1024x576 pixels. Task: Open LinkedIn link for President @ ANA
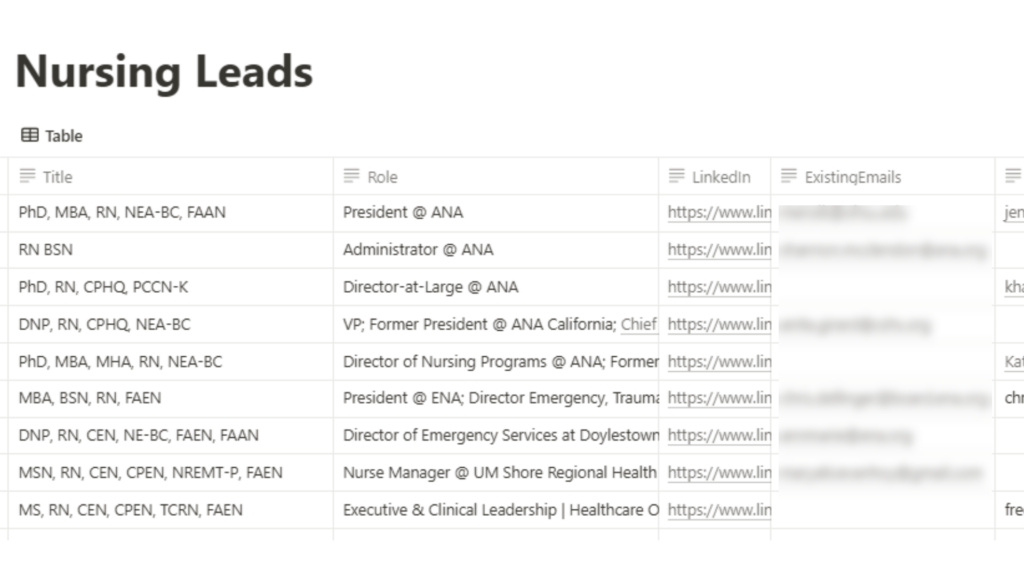pyautogui.click(x=719, y=212)
